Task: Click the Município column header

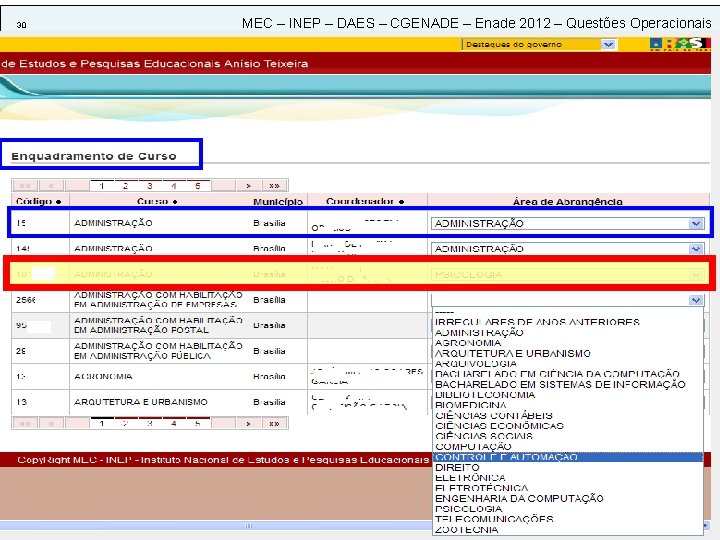Action: coord(278,201)
